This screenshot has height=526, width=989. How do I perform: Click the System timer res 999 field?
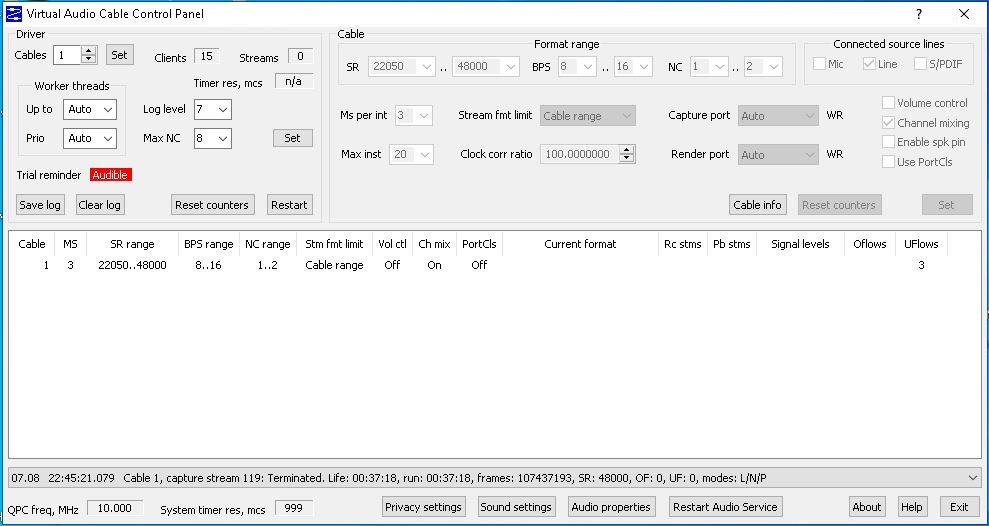pyautogui.click(x=293, y=509)
